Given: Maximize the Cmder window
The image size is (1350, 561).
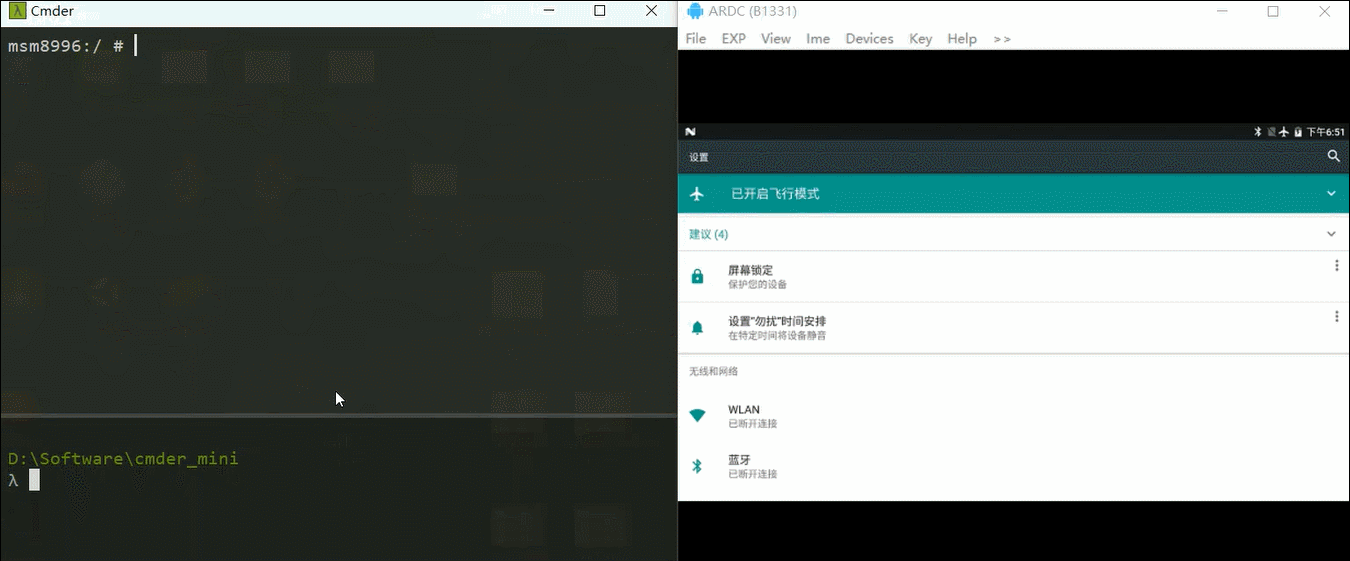Looking at the screenshot, I should coord(599,11).
